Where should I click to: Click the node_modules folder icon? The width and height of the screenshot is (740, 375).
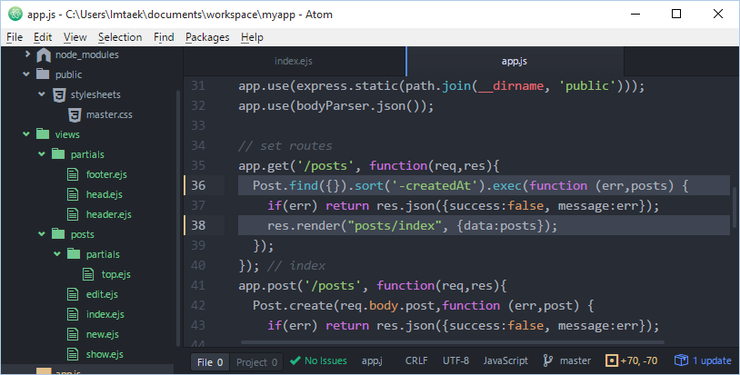[43, 55]
